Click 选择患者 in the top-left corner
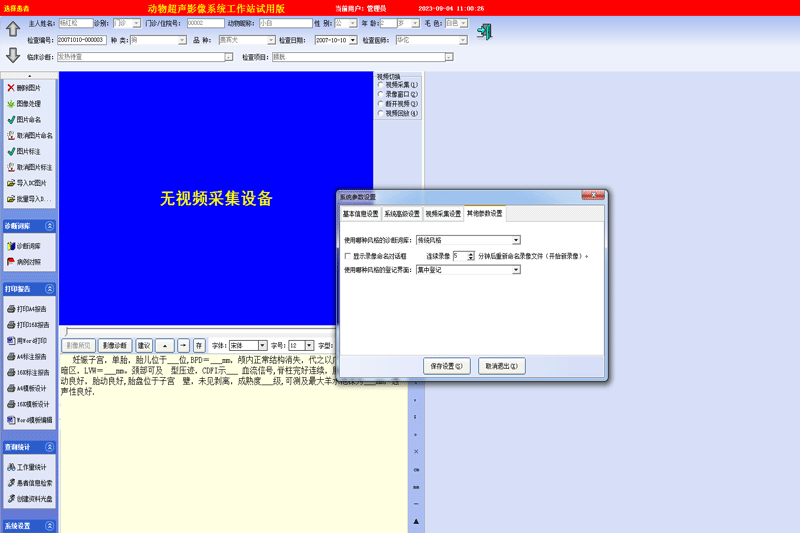This screenshot has height=533, width=800. tap(16, 9)
